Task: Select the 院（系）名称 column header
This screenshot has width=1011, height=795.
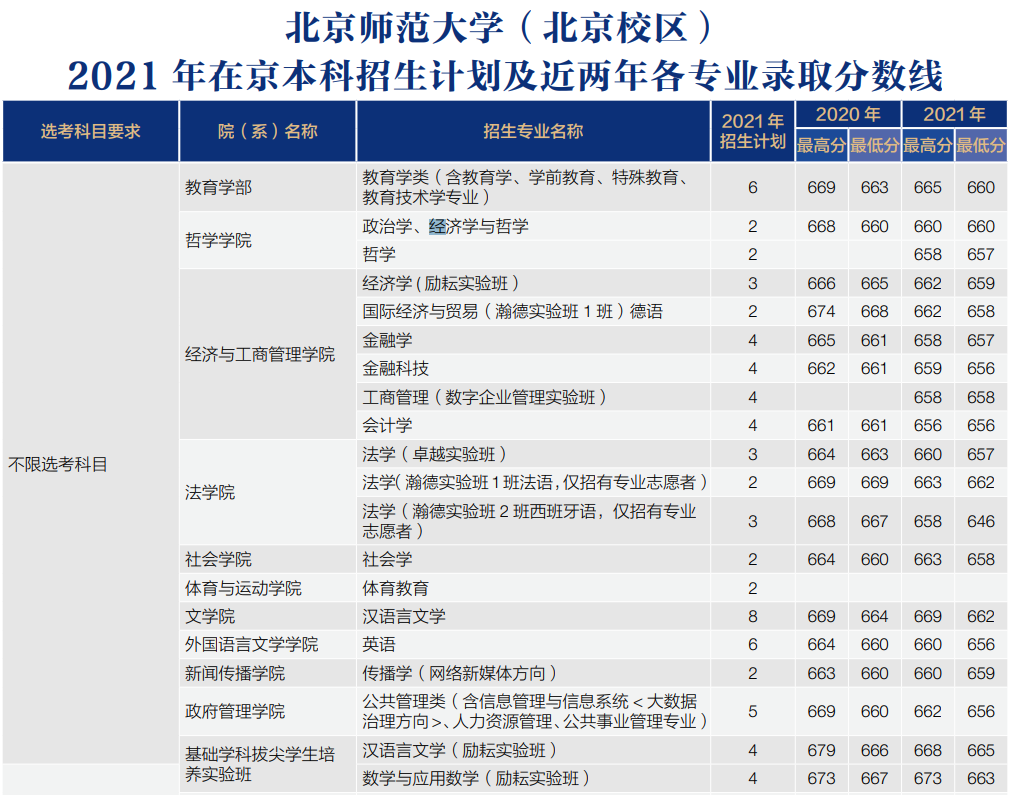Action: coord(267,131)
